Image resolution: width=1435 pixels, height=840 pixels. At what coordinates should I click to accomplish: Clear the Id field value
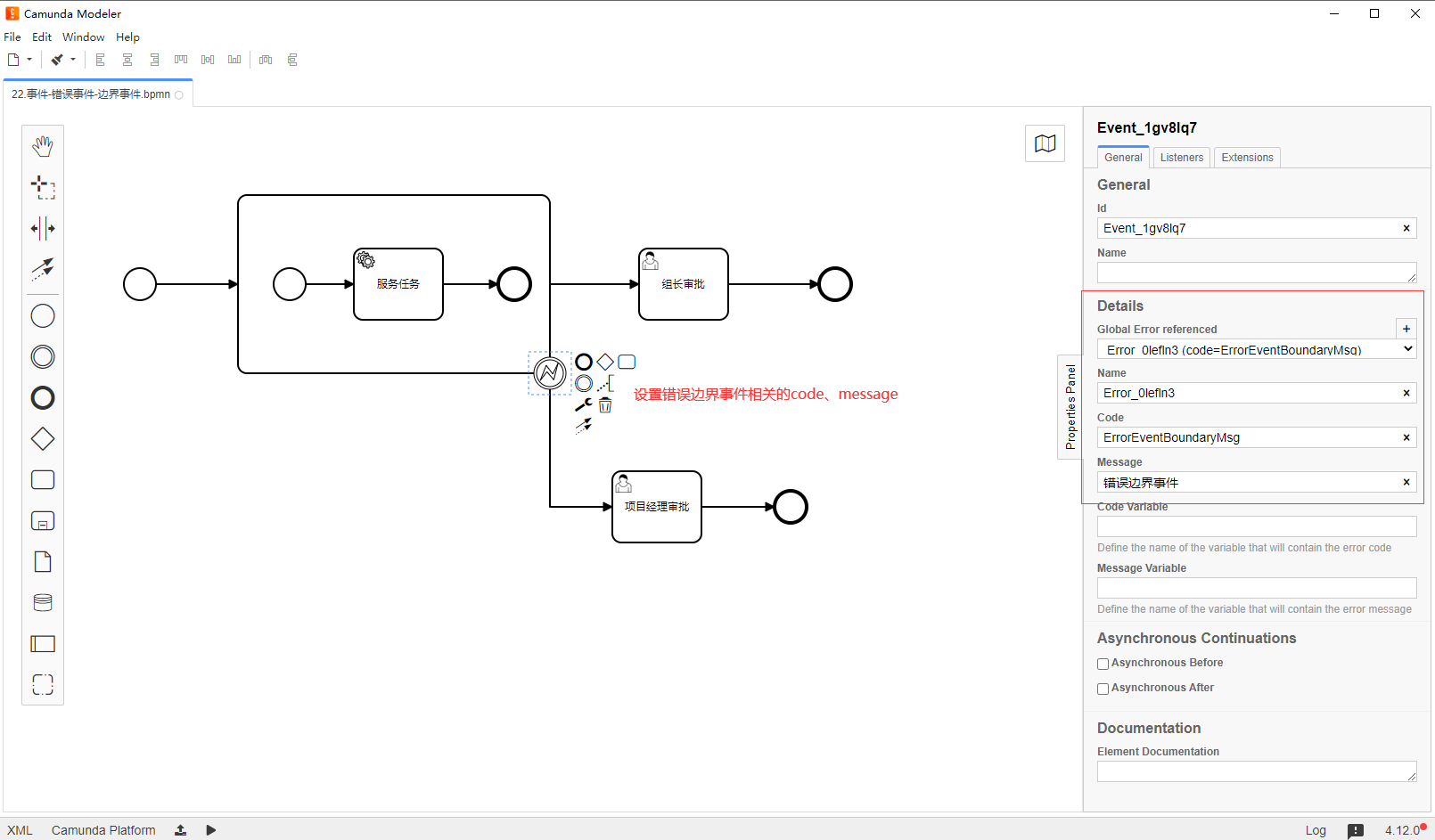(1406, 228)
